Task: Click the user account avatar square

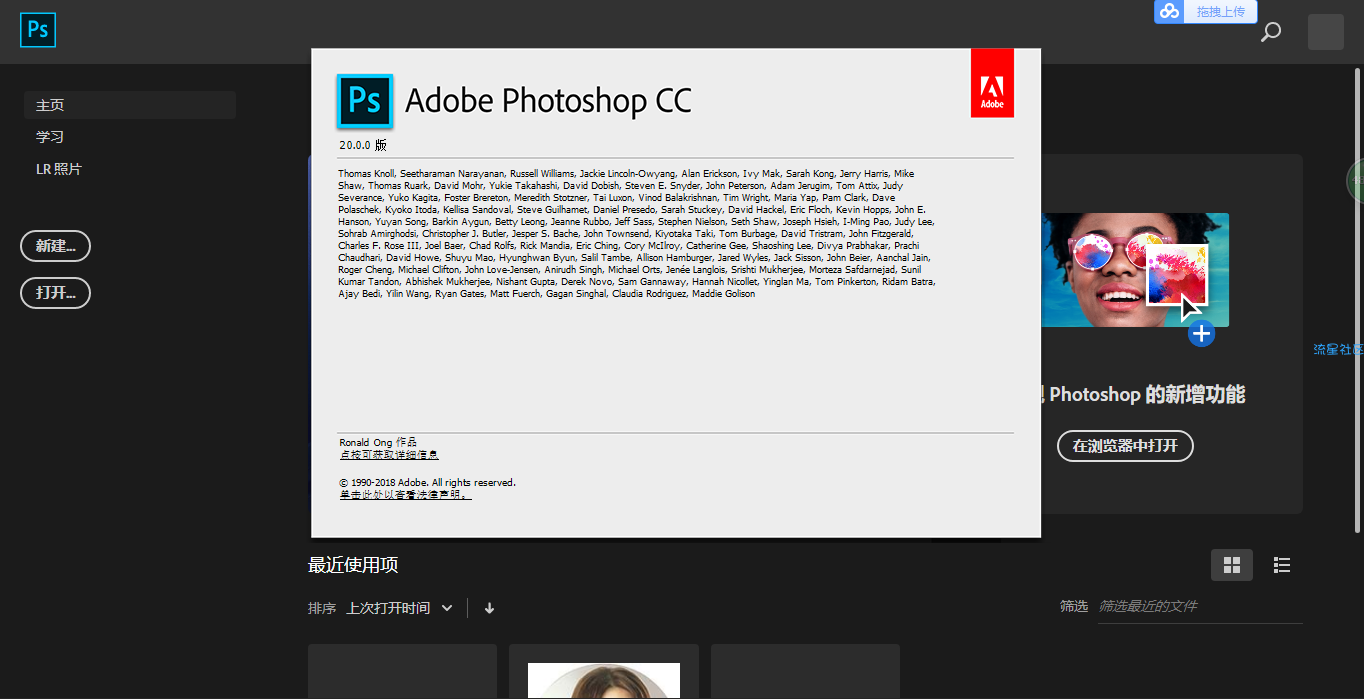Action: coord(1326,32)
